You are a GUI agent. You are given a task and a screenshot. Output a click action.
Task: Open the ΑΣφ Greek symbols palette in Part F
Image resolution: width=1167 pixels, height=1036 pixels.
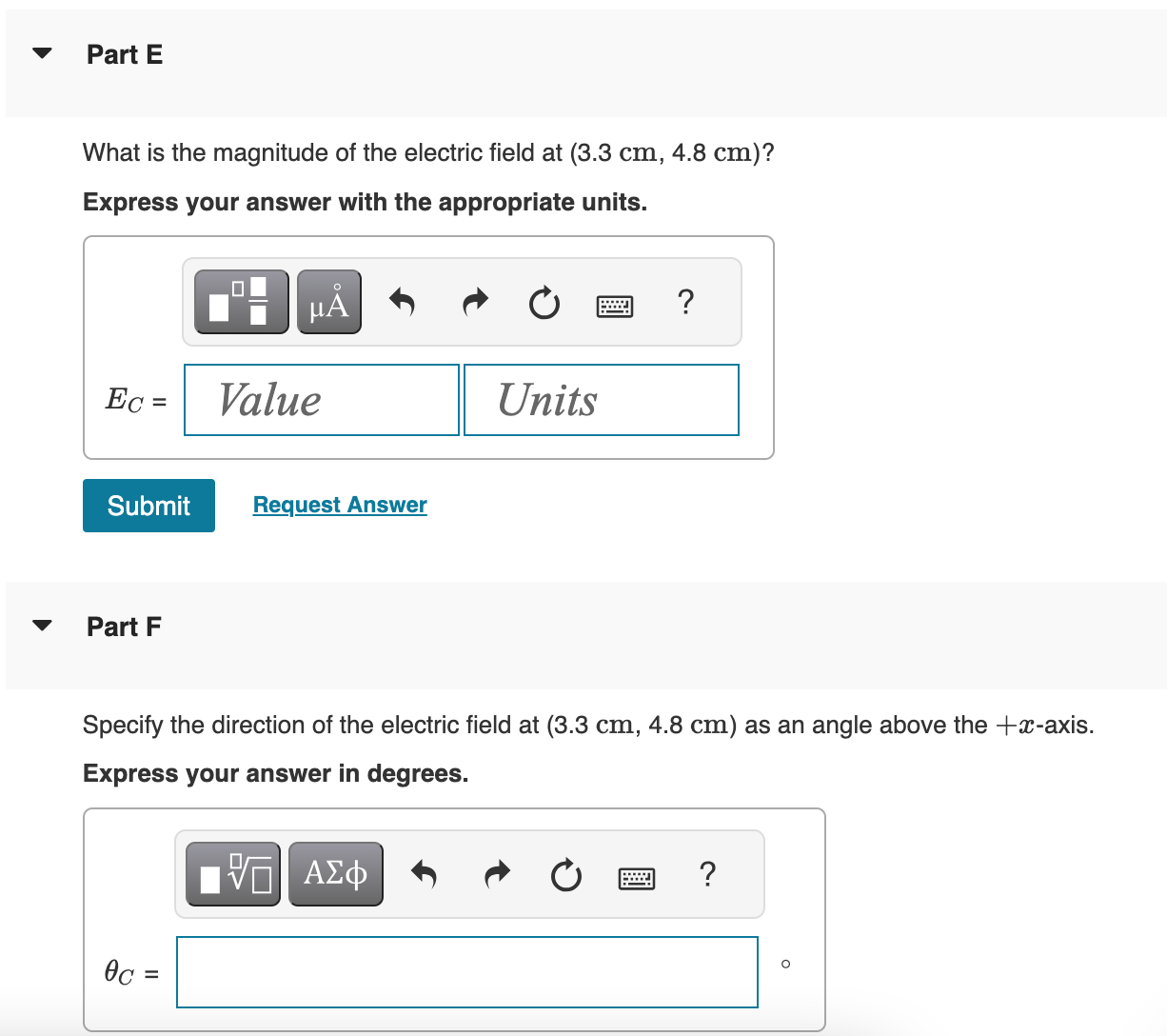[x=335, y=873]
